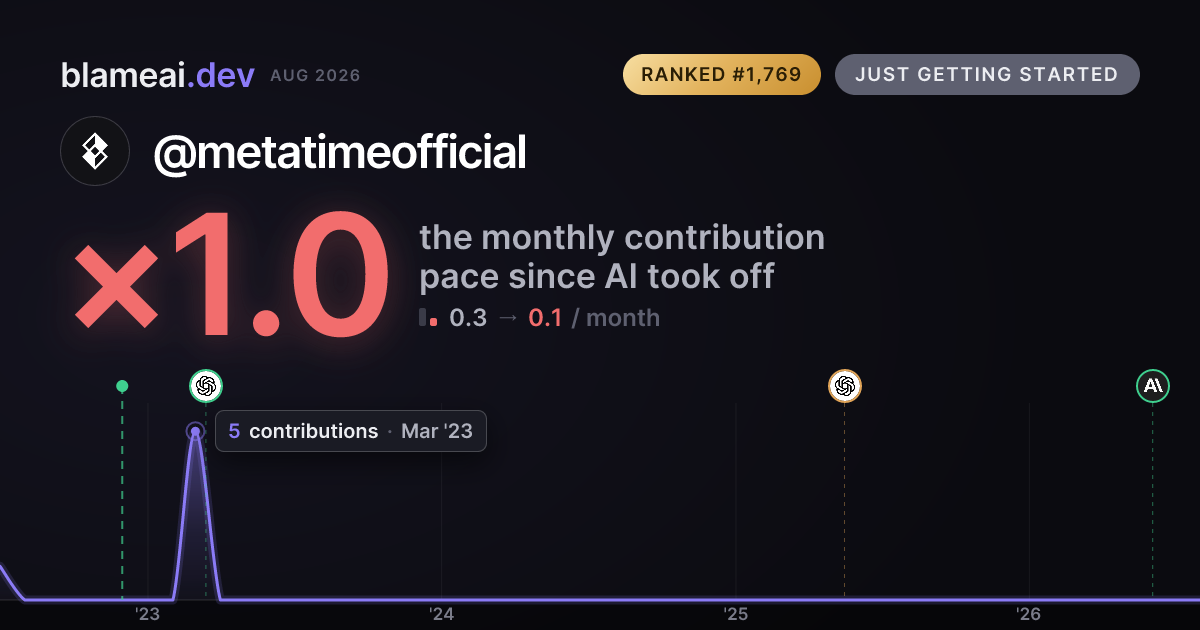The image size is (1200, 630).
Task: Click the metatimeofficial avatar logo
Action: (95, 151)
